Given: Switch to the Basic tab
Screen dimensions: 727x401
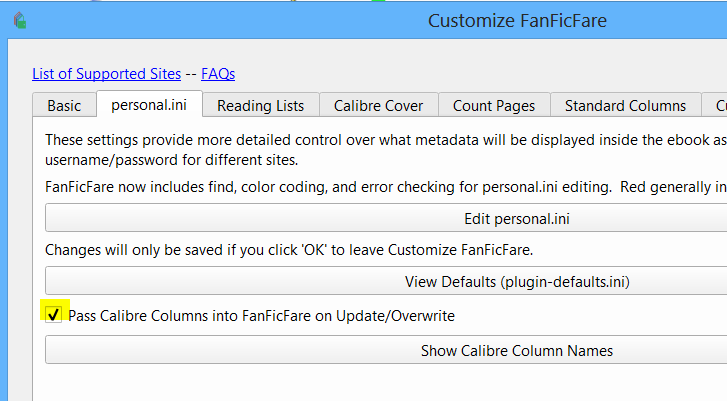Looking at the screenshot, I should (x=64, y=105).
